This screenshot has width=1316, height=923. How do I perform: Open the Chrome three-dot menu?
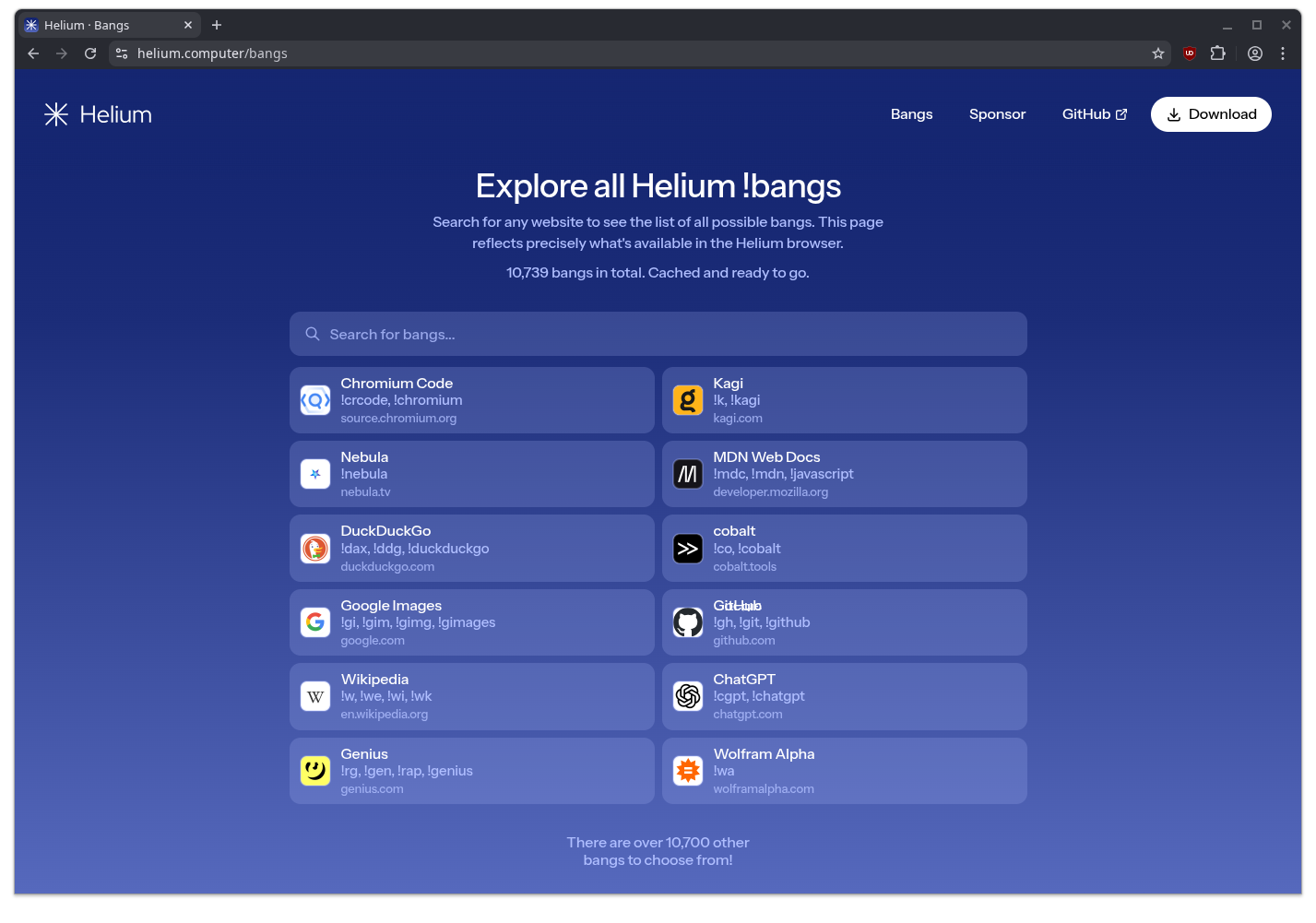tap(1283, 53)
